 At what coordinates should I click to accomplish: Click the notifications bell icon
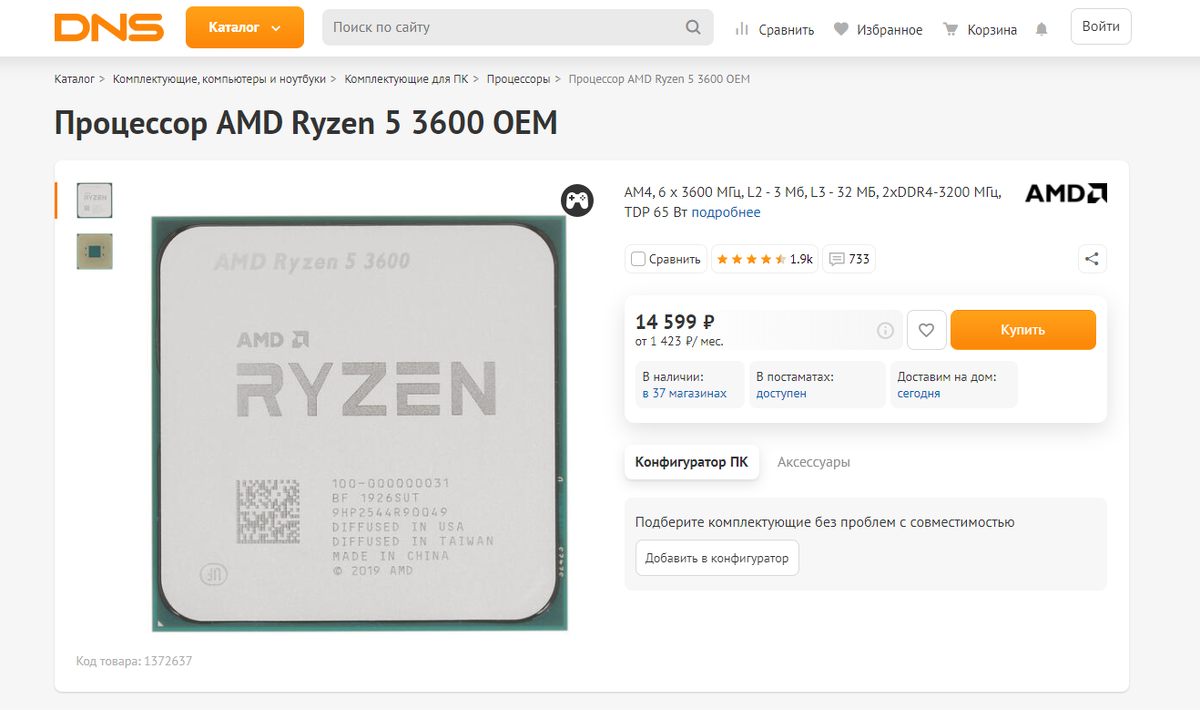click(1042, 29)
